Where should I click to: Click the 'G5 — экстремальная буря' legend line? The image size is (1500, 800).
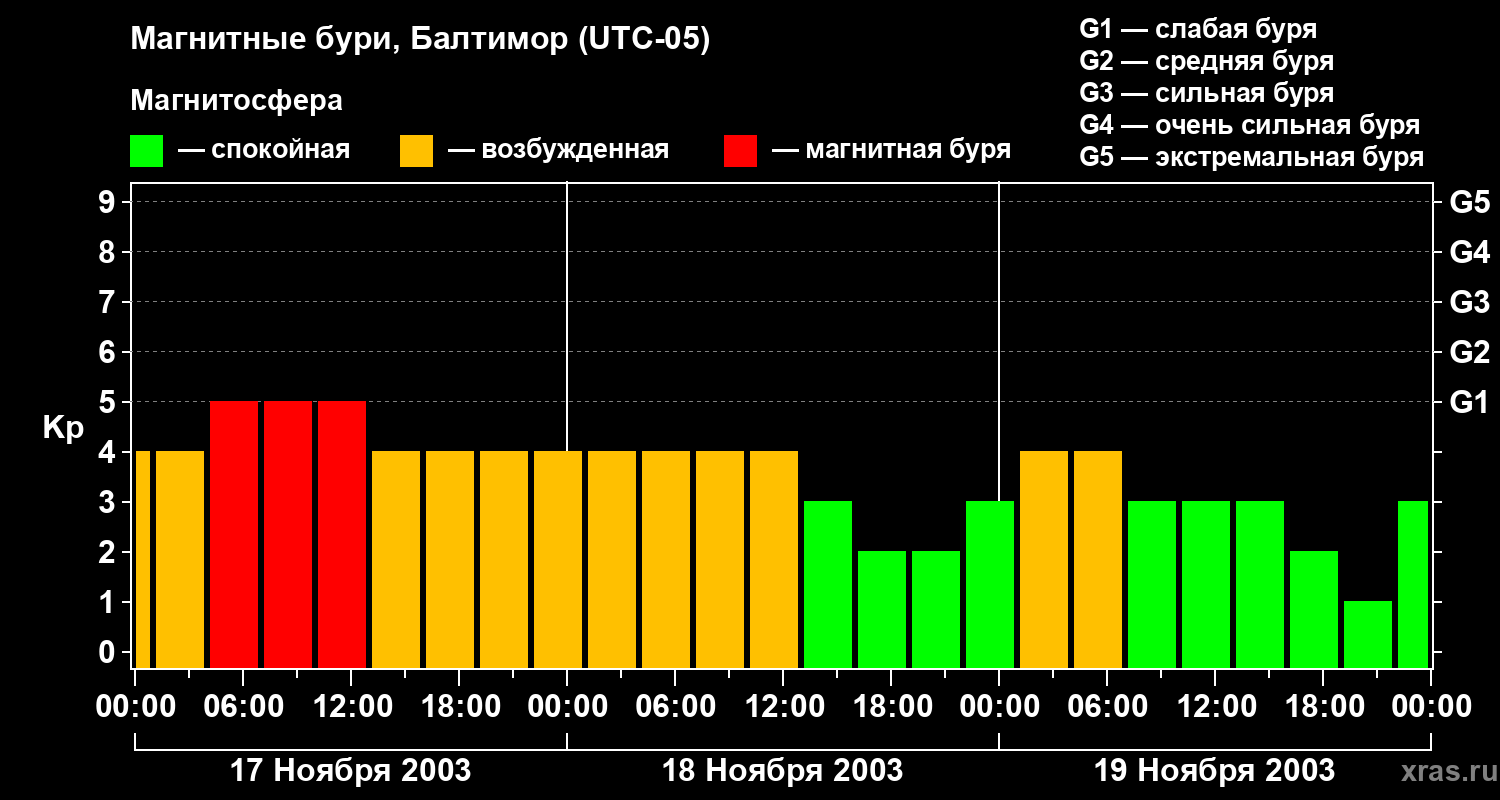tap(1251, 157)
